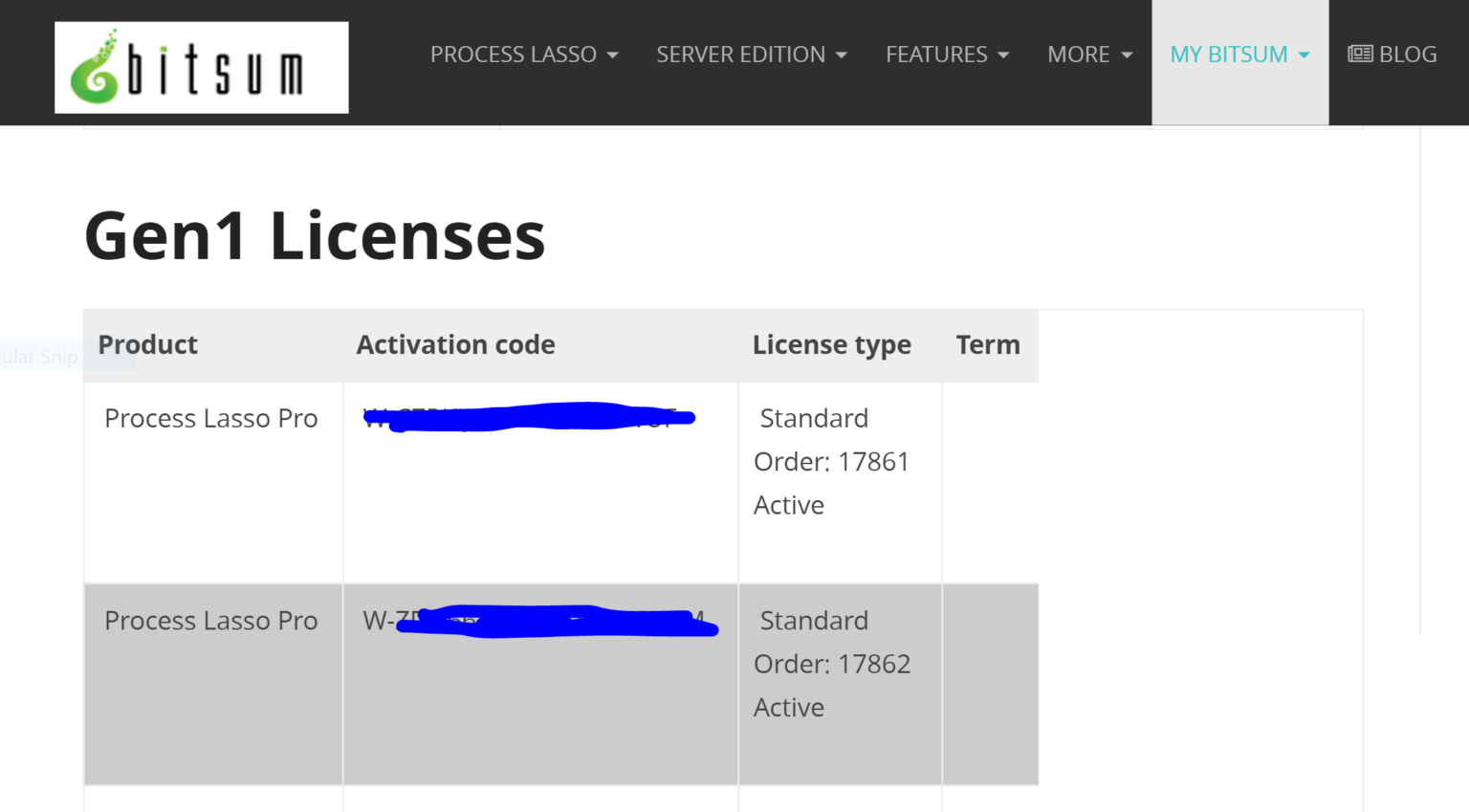The width and height of the screenshot is (1469, 812).
Task: Expand the MORE dropdown arrow
Action: click(1128, 55)
